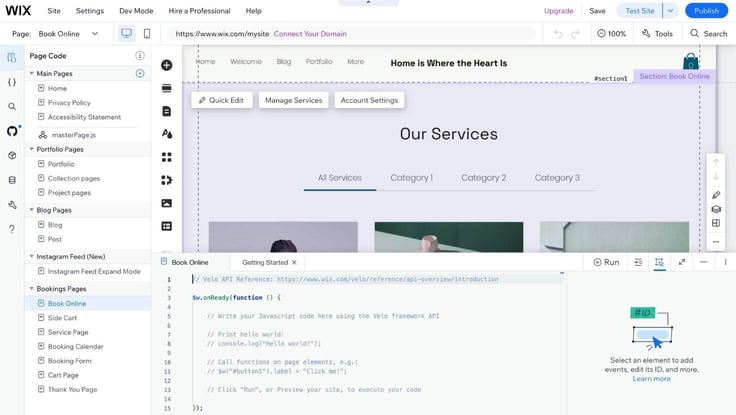Open the Packages cube icon
Viewport: 736px width, 415px height.
tap(12, 155)
